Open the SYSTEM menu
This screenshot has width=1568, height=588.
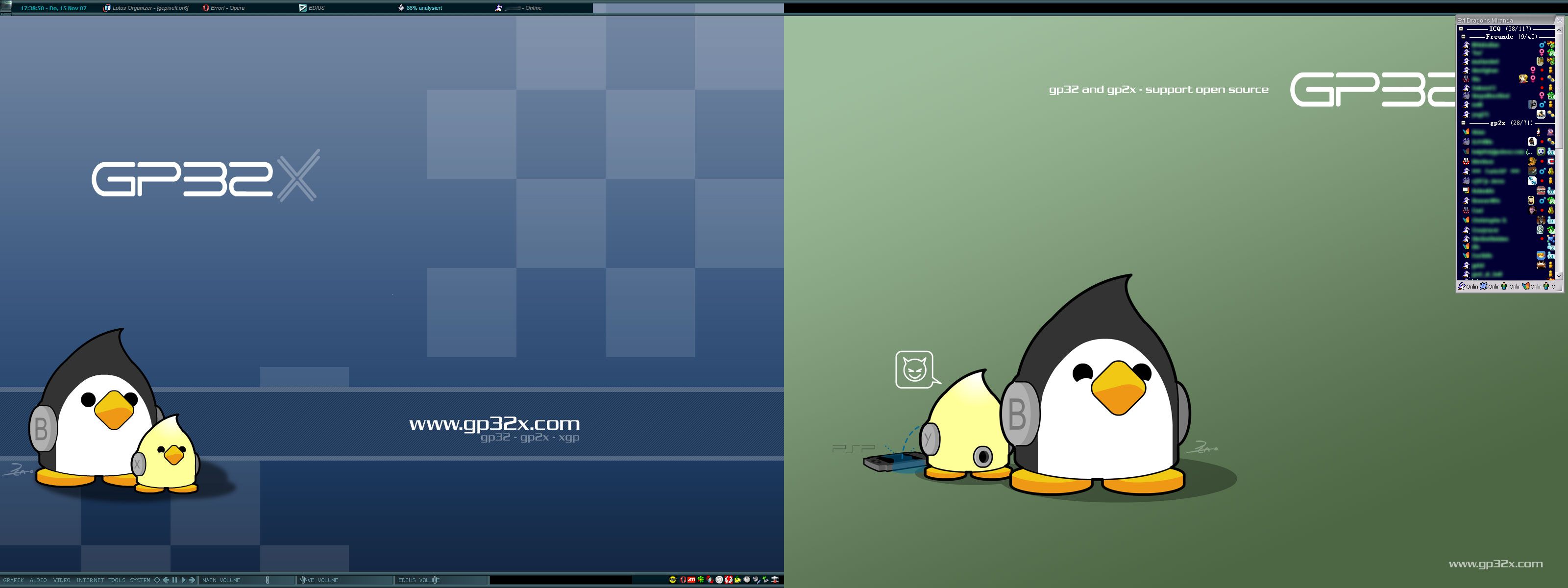point(140,580)
